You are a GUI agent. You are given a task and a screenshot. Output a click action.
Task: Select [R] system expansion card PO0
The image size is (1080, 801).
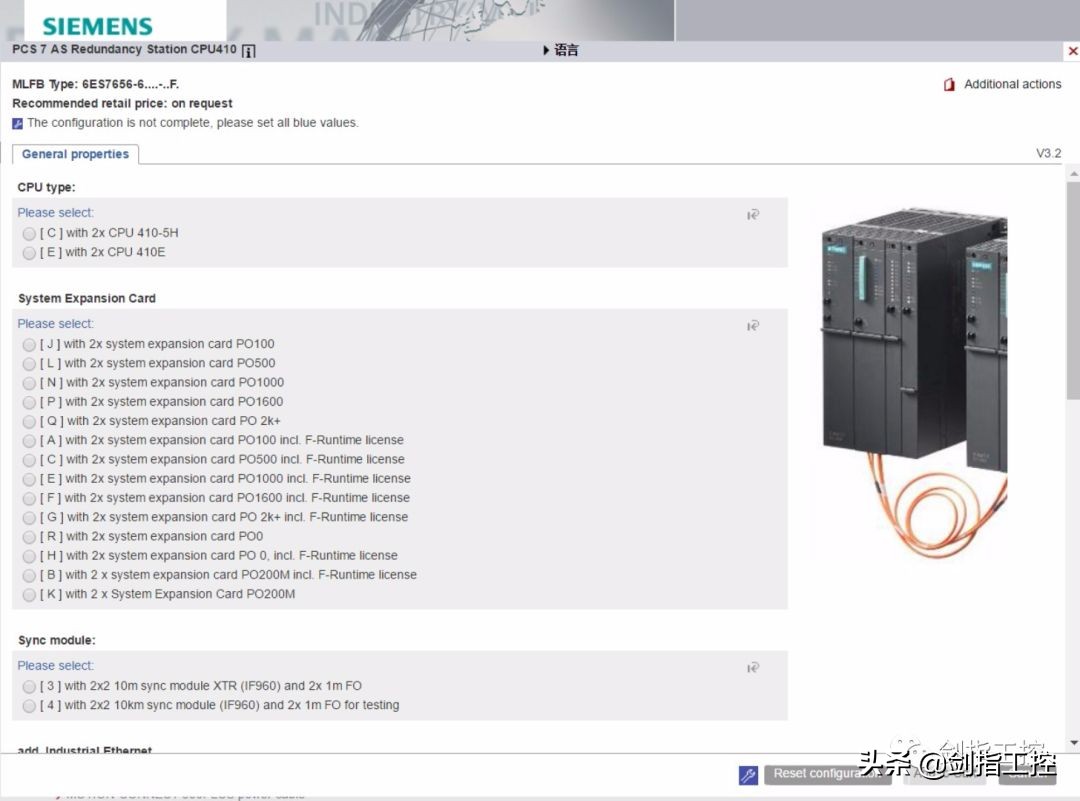[29, 537]
